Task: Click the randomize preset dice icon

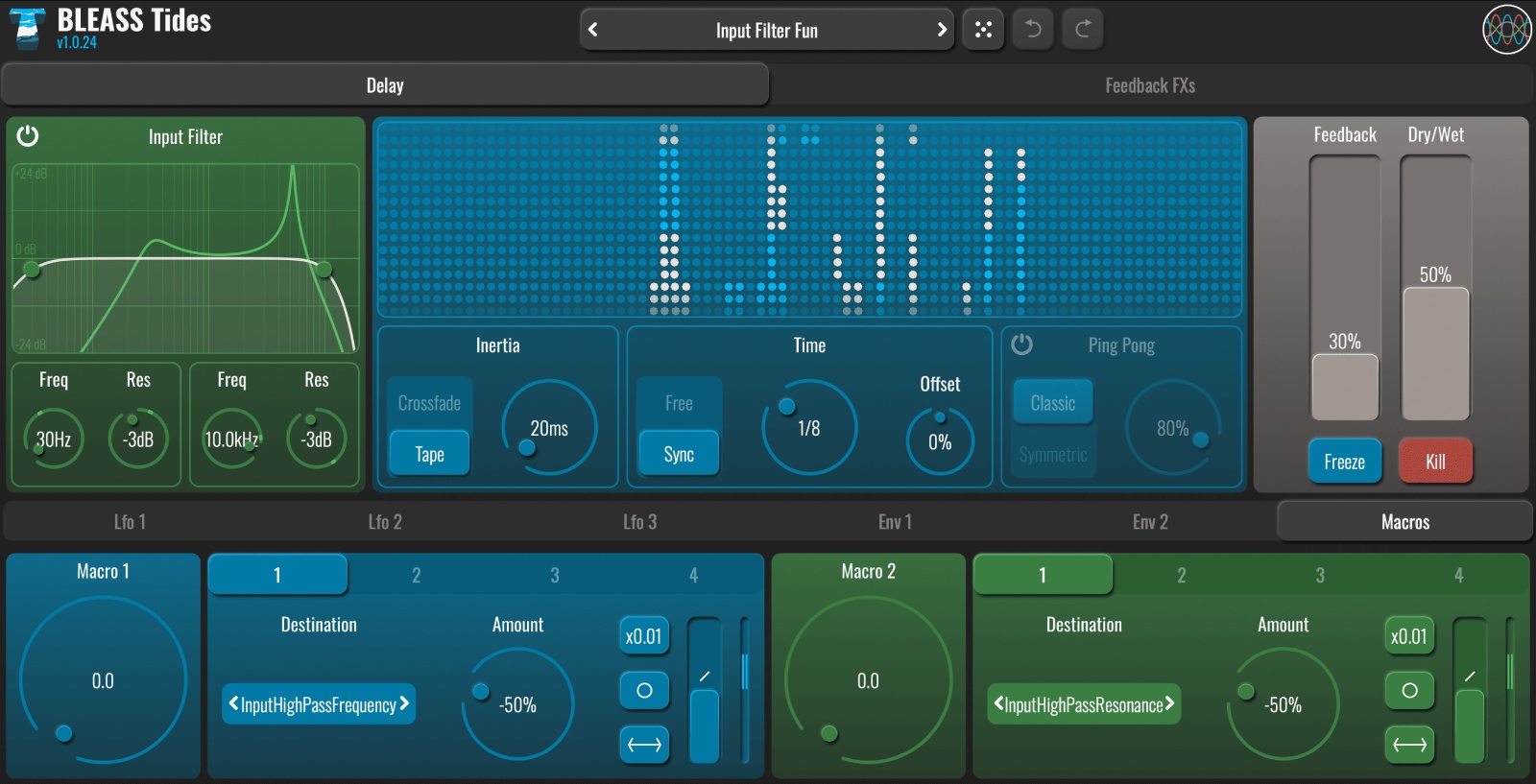Action: click(983, 30)
